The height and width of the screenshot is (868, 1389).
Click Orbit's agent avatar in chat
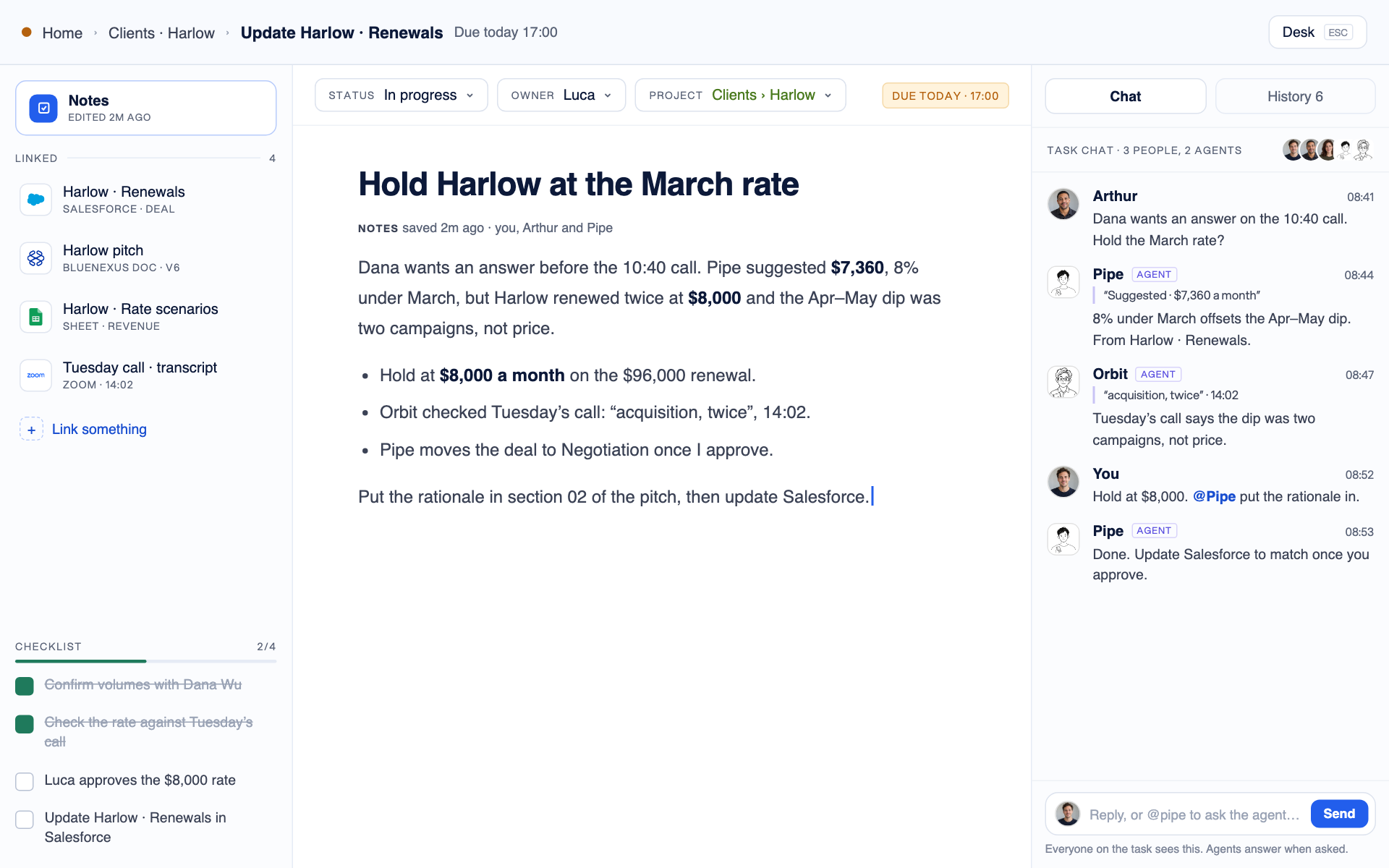point(1063,382)
